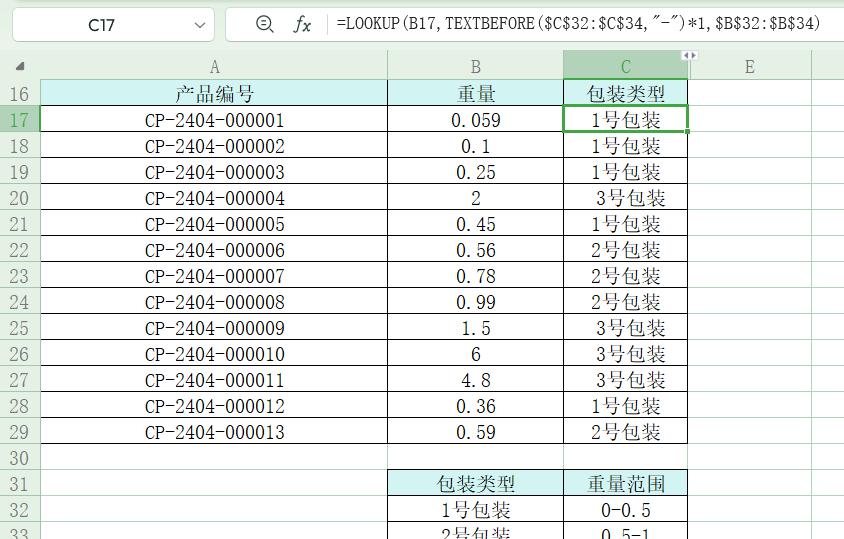Image resolution: width=844 pixels, height=539 pixels.
Task: Click weight cell 0.59 in row 29
Action: pyautogui.click(x=475, y=431)
